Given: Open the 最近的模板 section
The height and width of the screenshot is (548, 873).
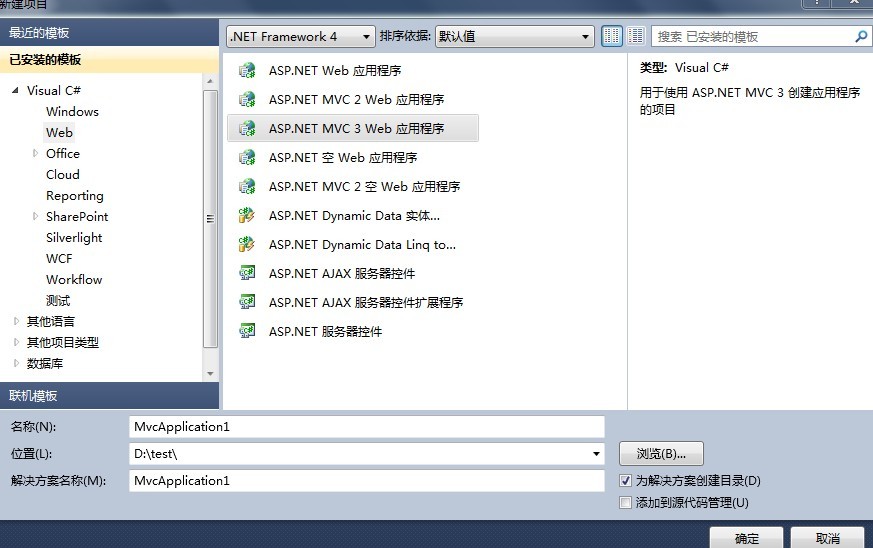Looking at the screenshot, I should click(109, 33).
